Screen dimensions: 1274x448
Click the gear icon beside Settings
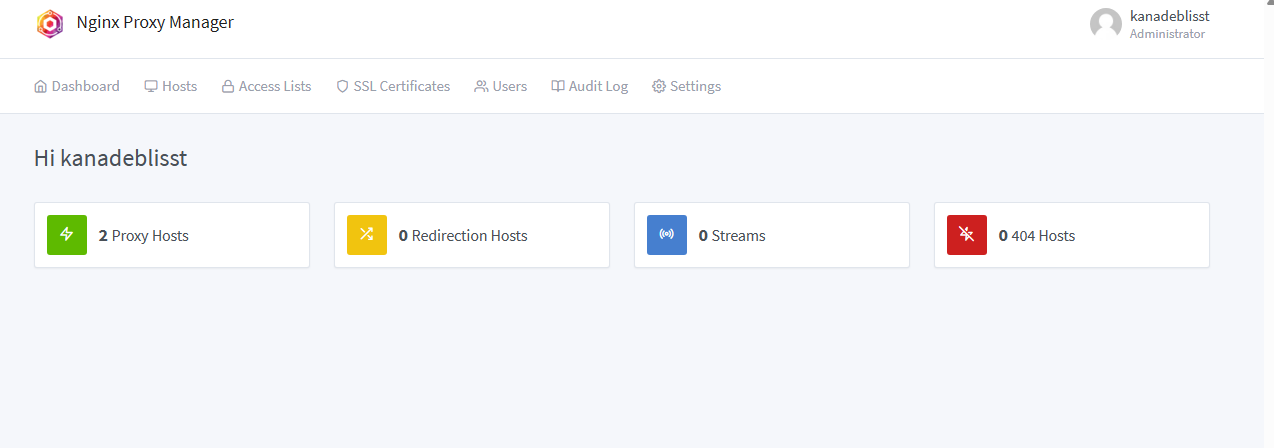coord(659,86)
